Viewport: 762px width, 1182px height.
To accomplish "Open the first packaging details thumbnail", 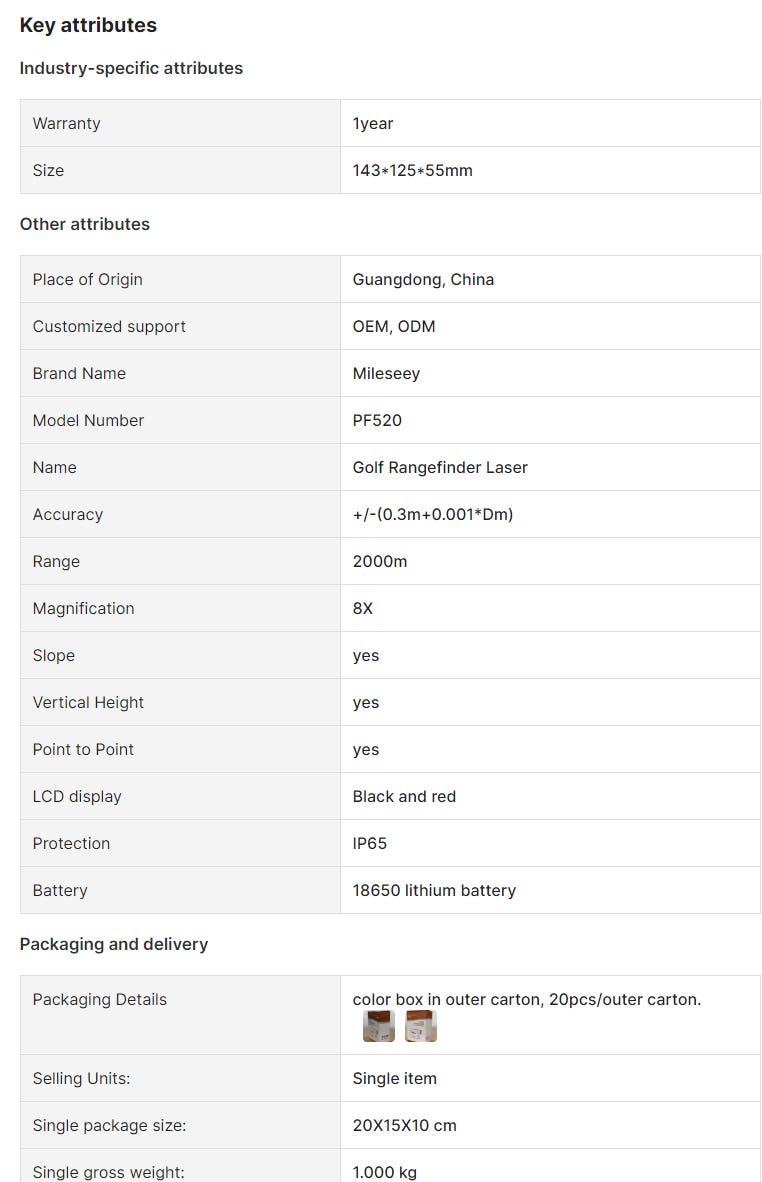I will (379, 1026).
